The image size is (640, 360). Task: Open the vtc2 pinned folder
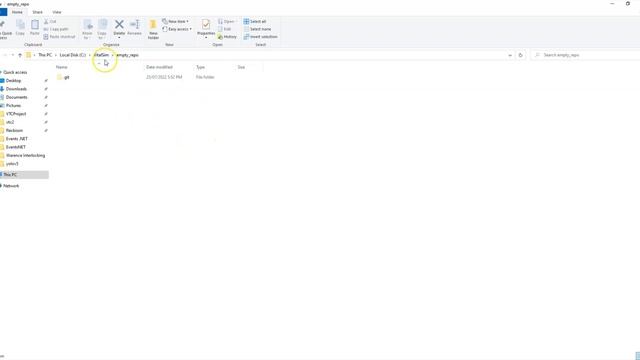click(x=10, y=122)
